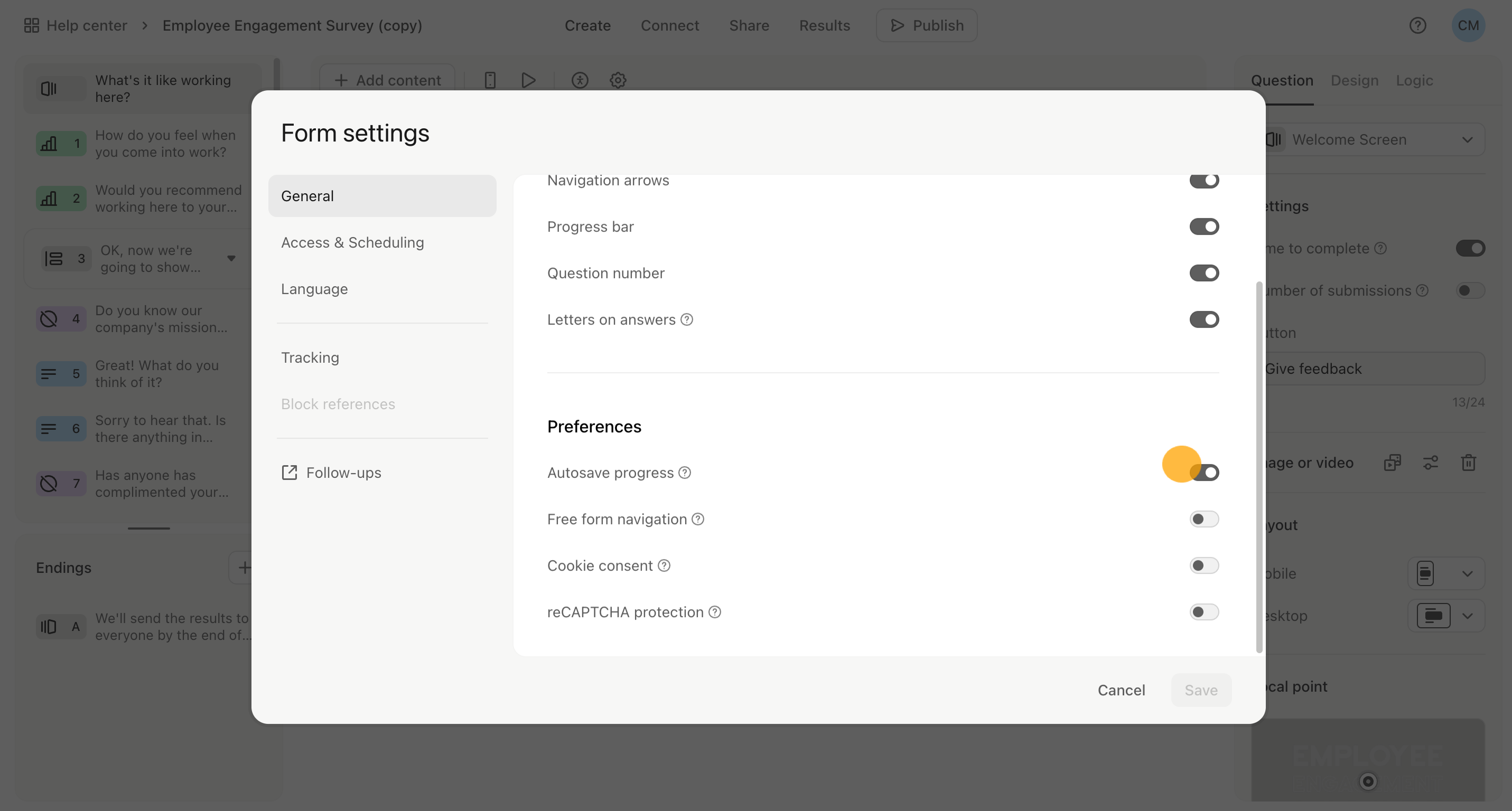Click the form settings vertical scrollbar
1512x811 pixels.
1258,467
